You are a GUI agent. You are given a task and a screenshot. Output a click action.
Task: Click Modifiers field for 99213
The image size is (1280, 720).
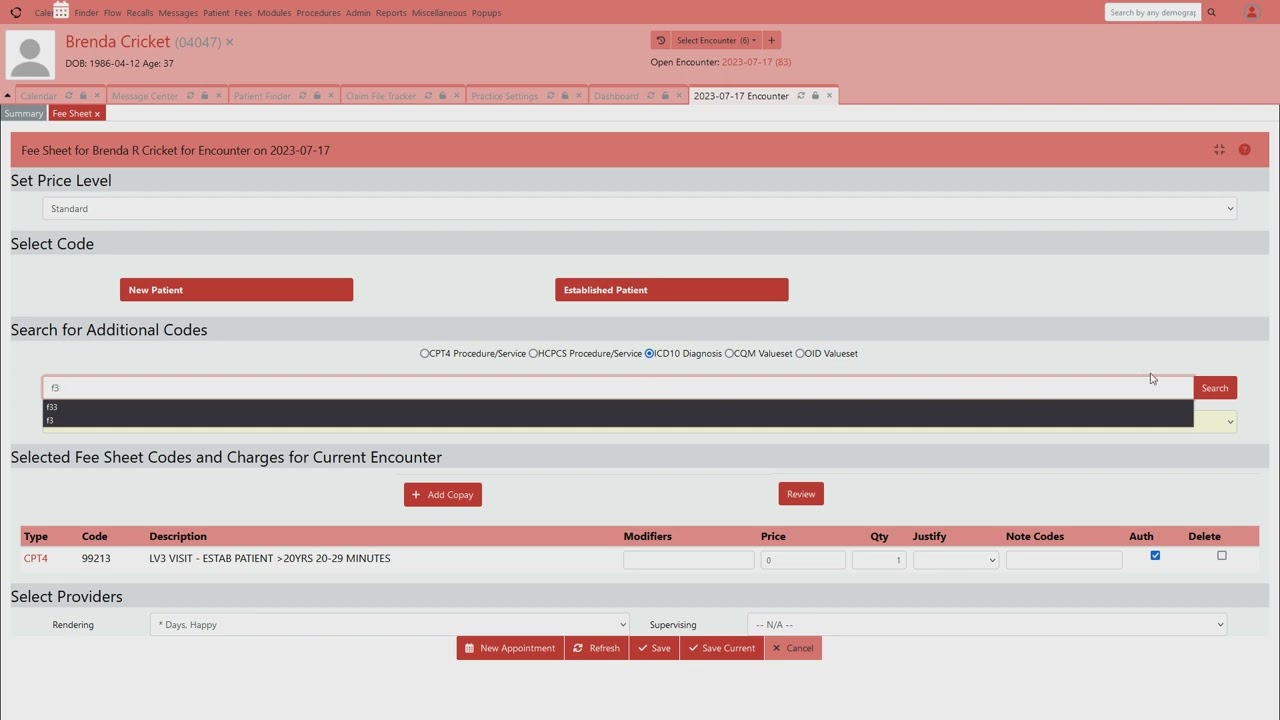688,560
